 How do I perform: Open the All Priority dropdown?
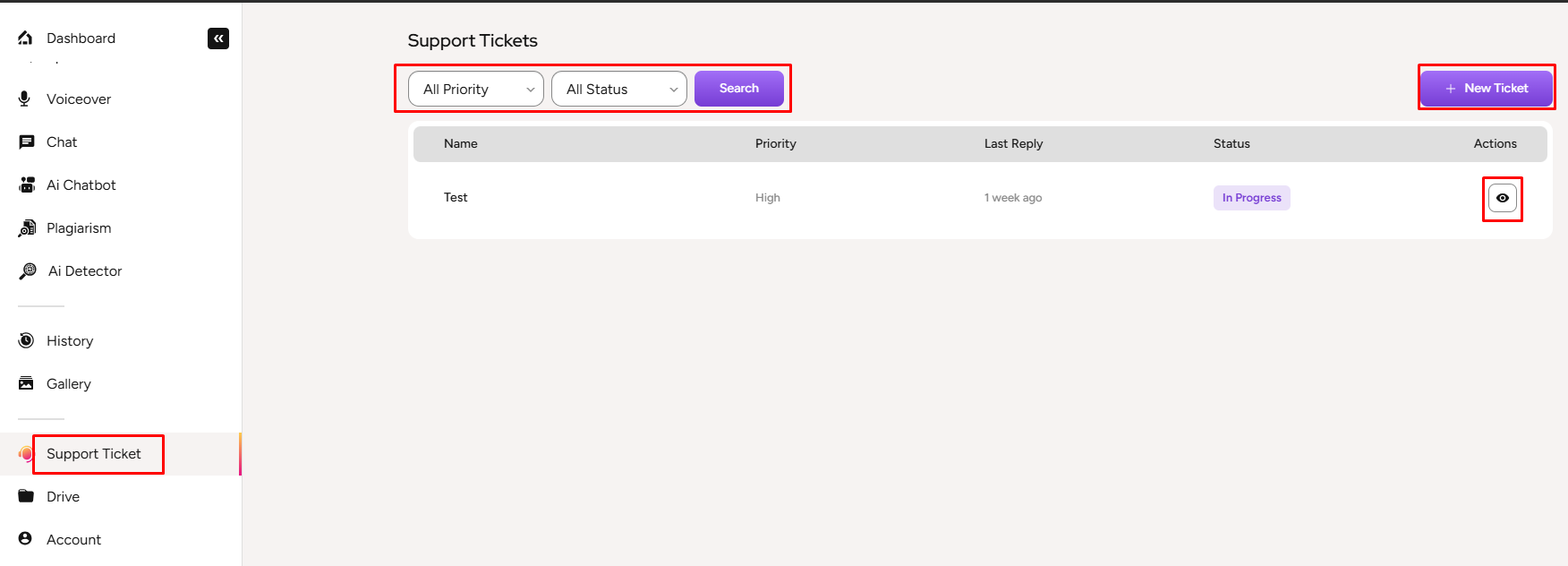(476, 90)
